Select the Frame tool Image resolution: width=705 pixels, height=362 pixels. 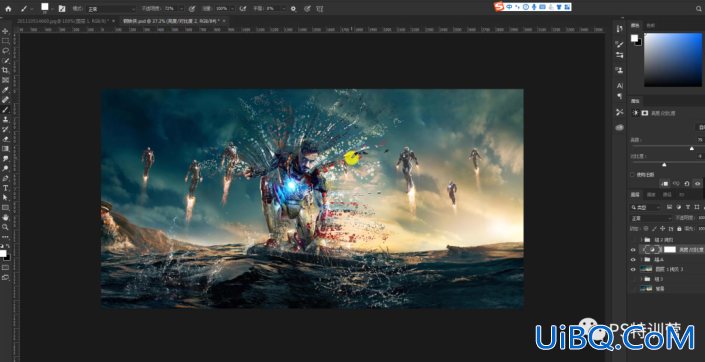coord(5,80)
